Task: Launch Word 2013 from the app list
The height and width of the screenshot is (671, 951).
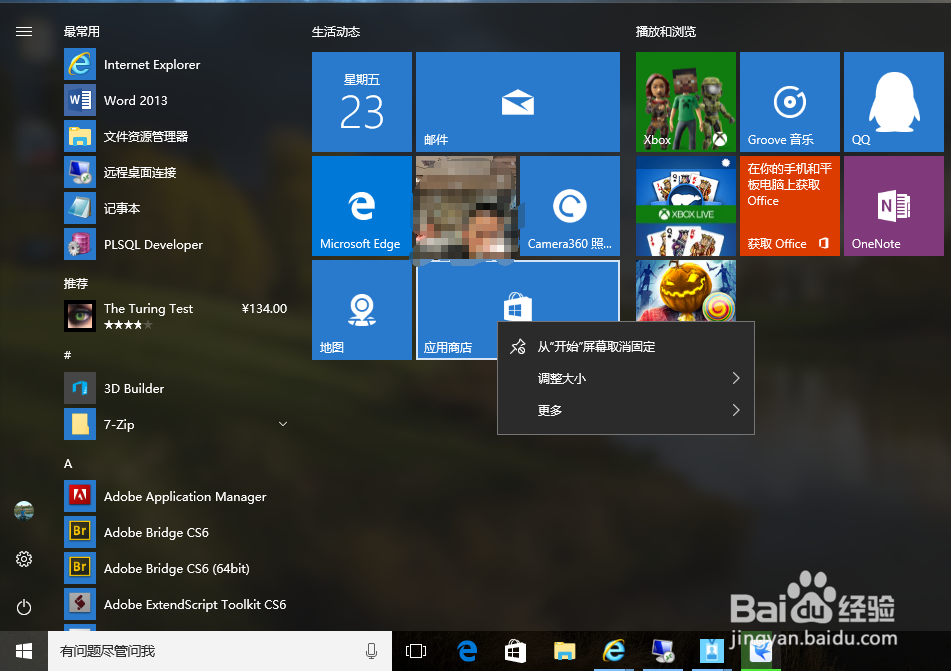Action: (175, 100)
